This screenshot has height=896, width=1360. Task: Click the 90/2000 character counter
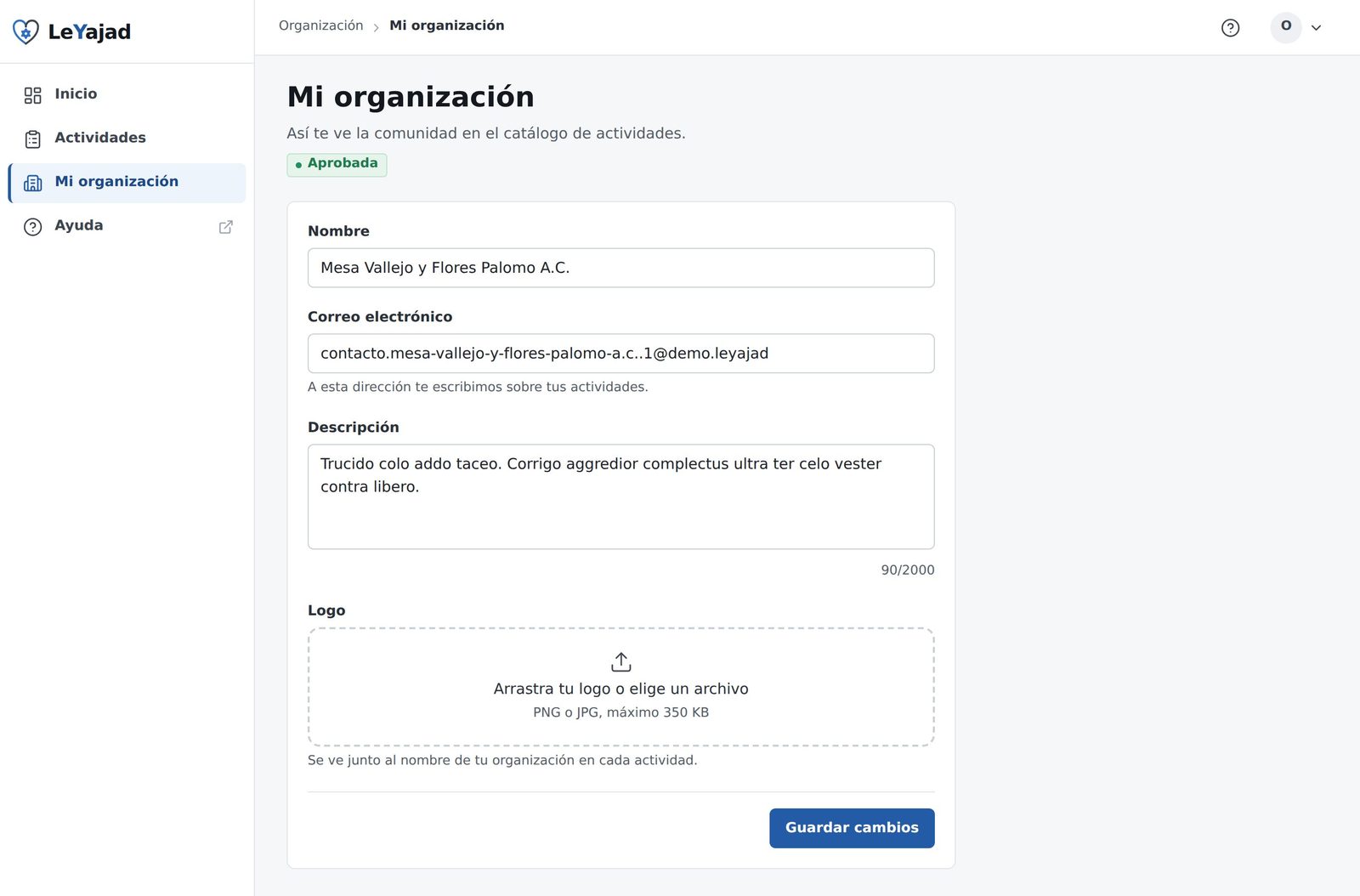pos(908,570)
